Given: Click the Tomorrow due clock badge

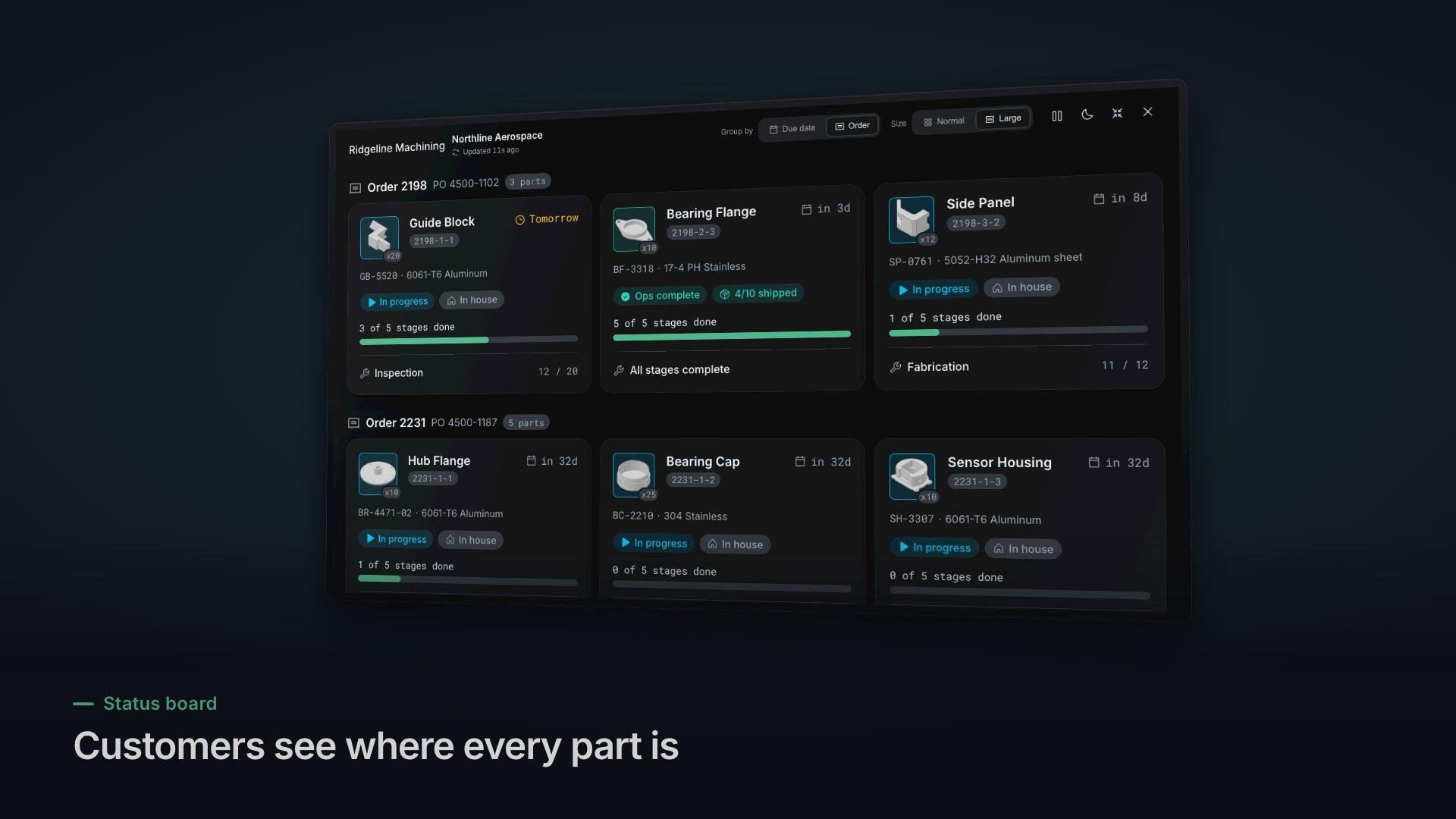Looking at the screenshot, I should pyautogui.click(x=547, y=219).
